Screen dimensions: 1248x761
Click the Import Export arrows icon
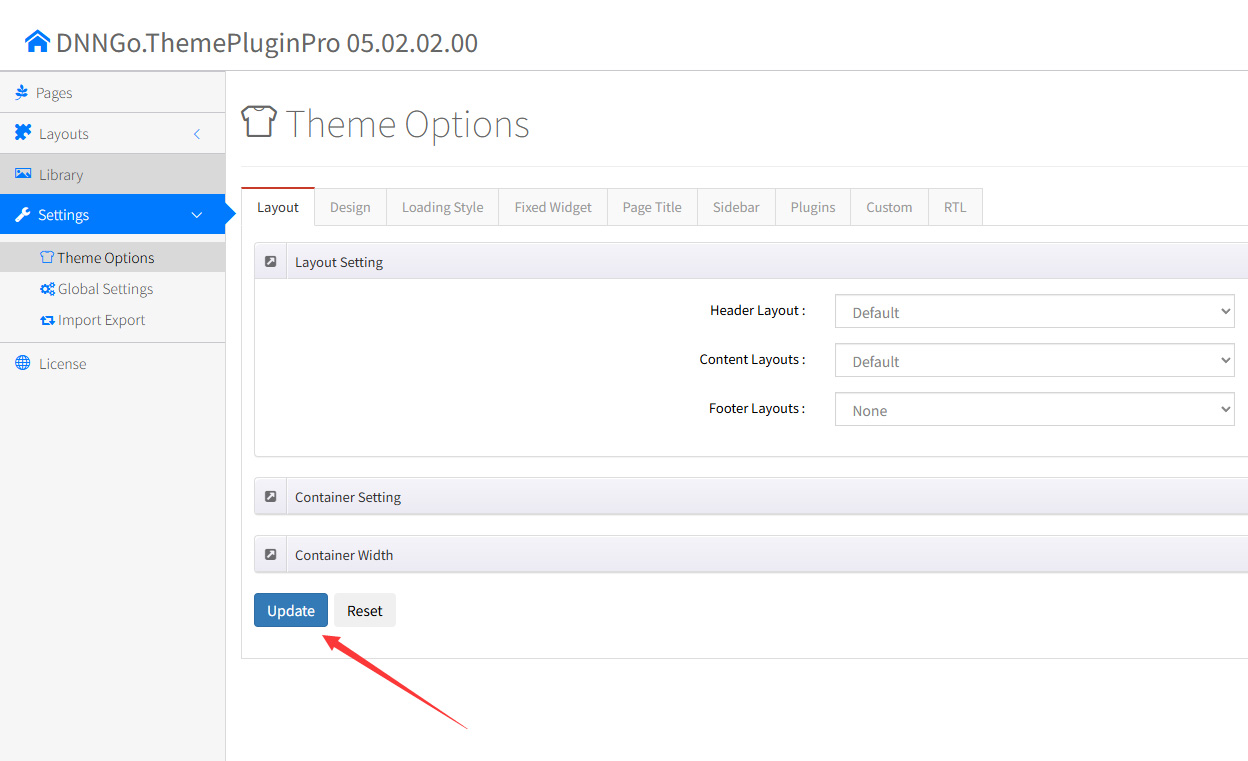pos(47,320)
